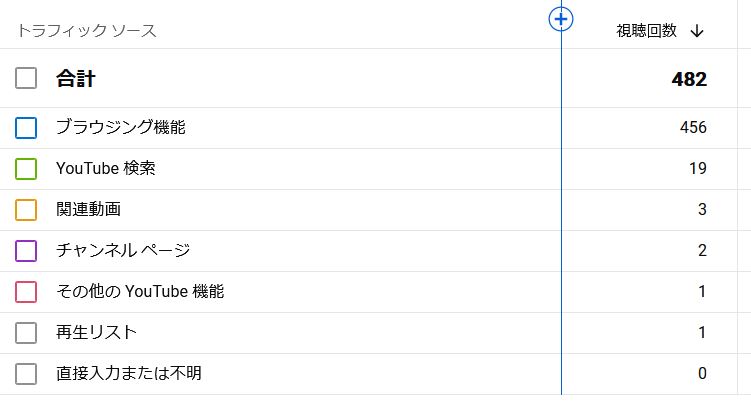Toggle the 再生リスト checkbox
This screenshot has height=406, width=751.
tap(27, 333)
